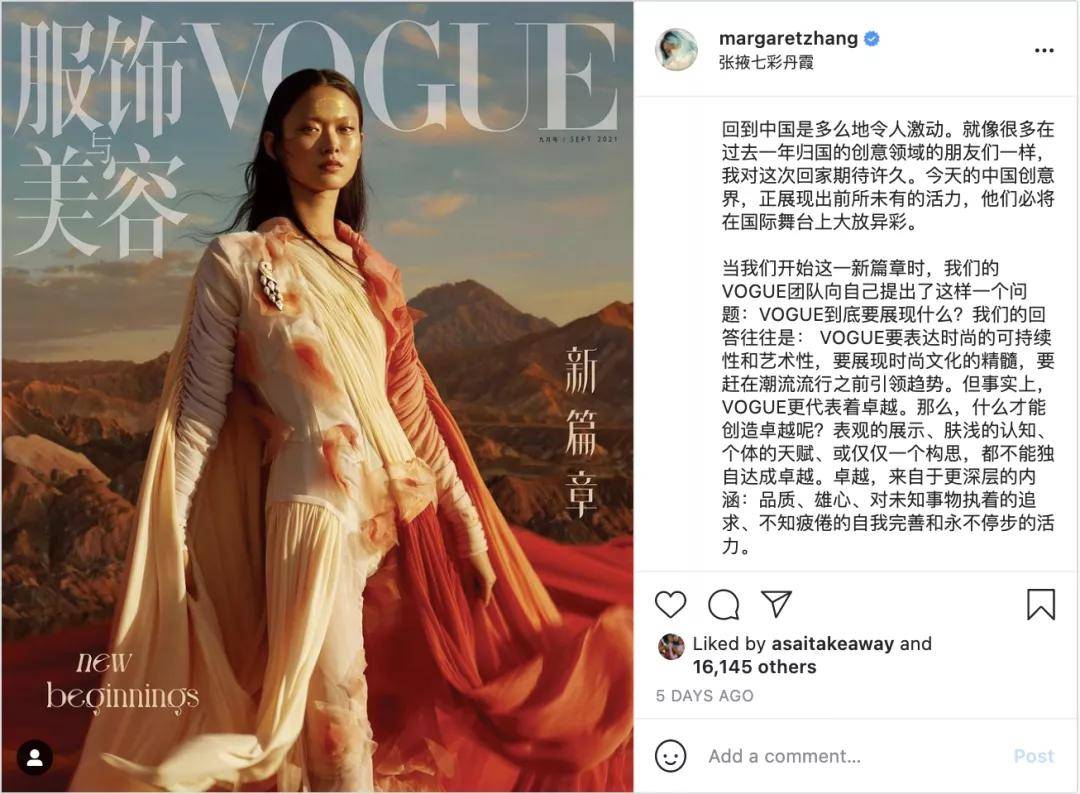Save post with the bookmark icon

[x=1040, y=604]
